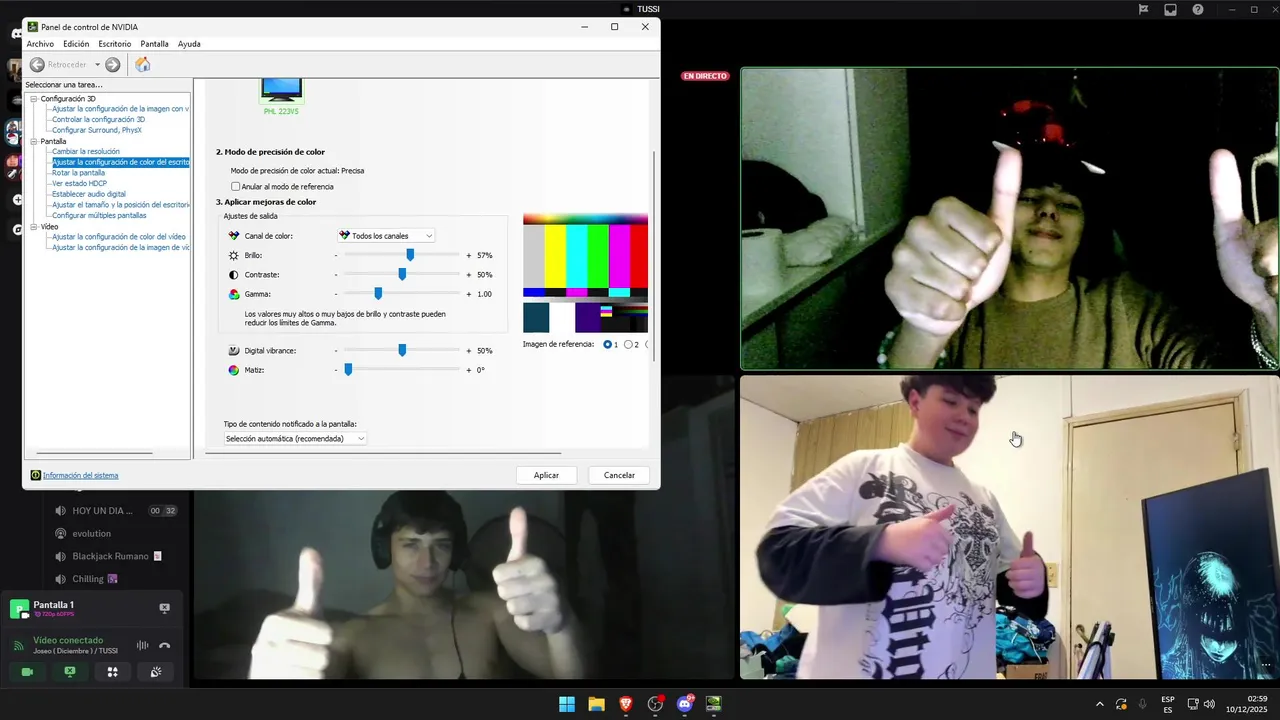Click the Retroceder back arrow icon

(x=37, y=65)
